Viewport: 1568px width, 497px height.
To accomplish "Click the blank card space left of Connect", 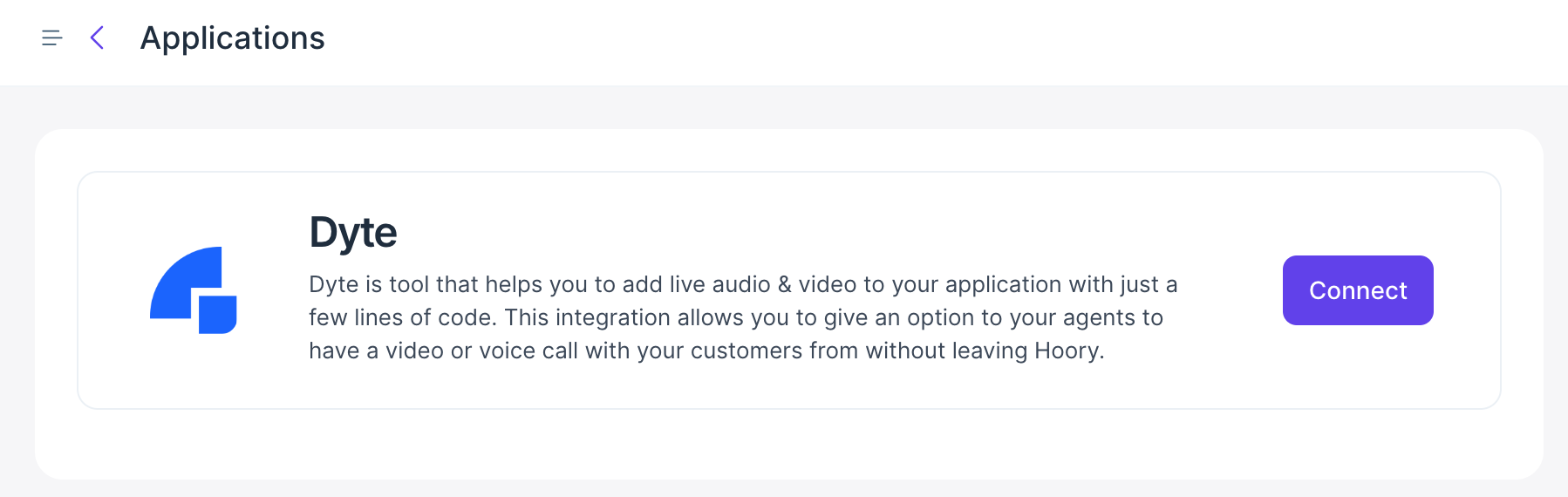I will pyautogui.click(x=1230, y=290).
